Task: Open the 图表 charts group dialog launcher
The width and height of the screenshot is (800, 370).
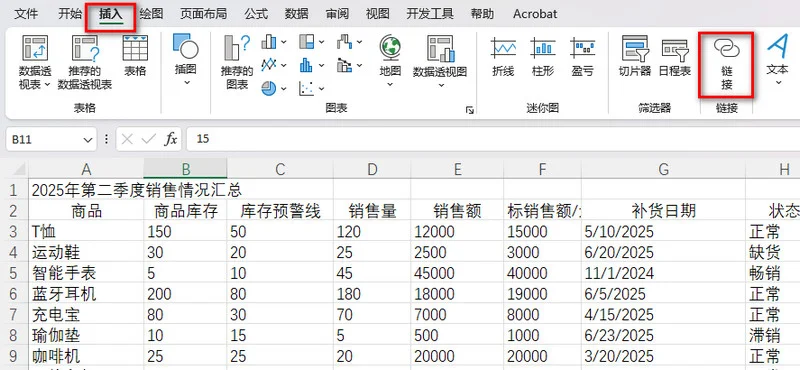Action: coord(469,110)
